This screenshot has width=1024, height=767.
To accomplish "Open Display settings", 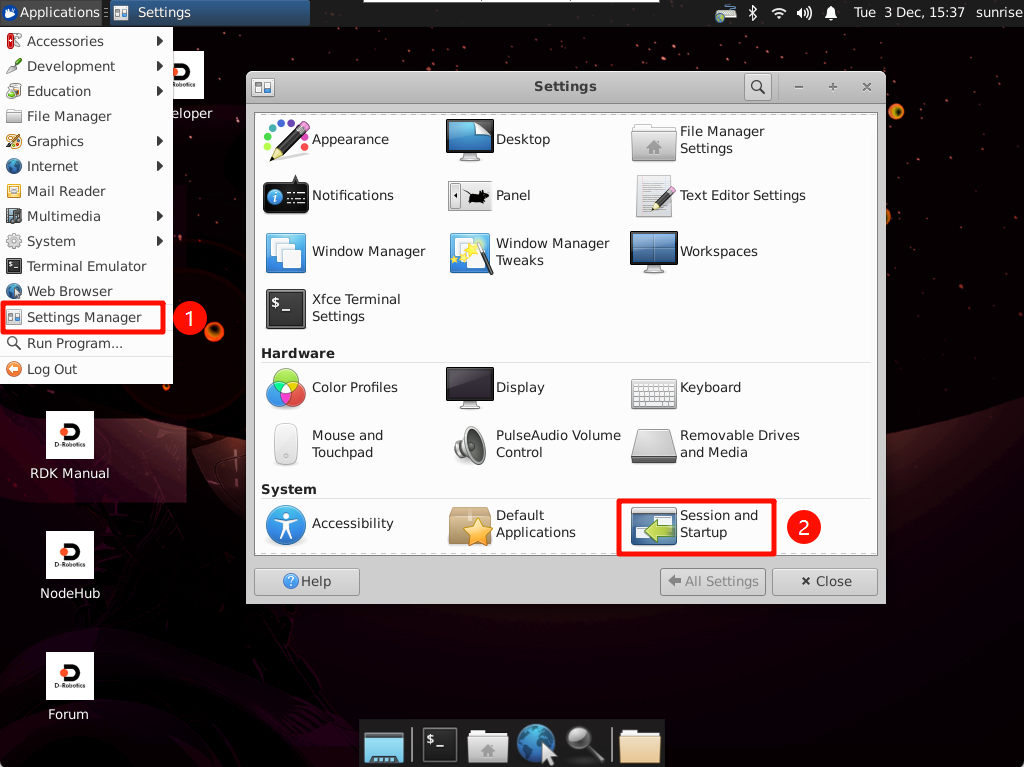I will coord(496,387).
